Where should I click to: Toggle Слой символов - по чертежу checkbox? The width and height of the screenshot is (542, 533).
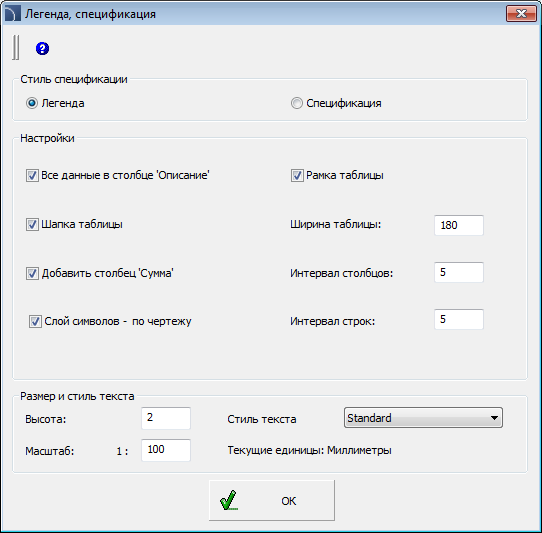tap(35, 322)
